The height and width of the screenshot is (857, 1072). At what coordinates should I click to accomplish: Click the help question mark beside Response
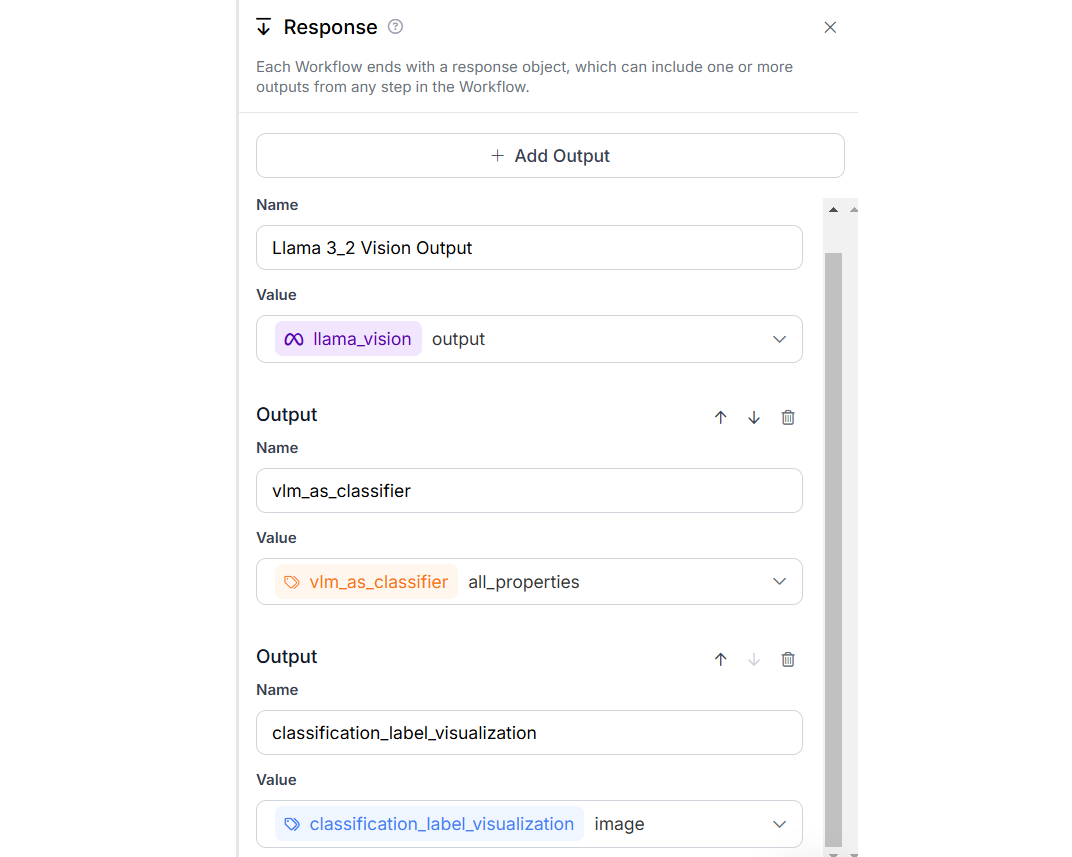click(395, 27)
